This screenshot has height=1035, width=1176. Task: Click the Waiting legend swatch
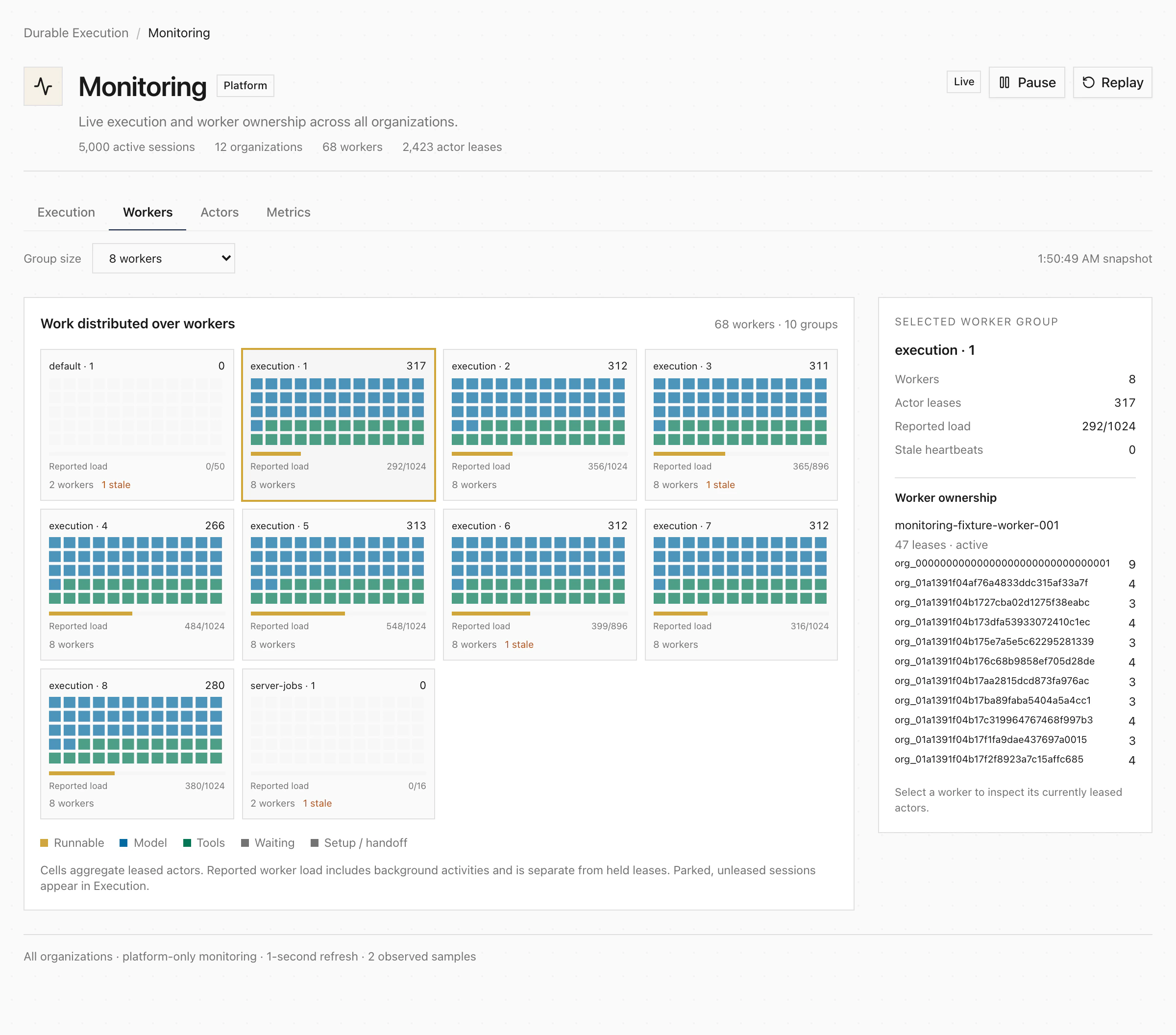coord(245,843)
